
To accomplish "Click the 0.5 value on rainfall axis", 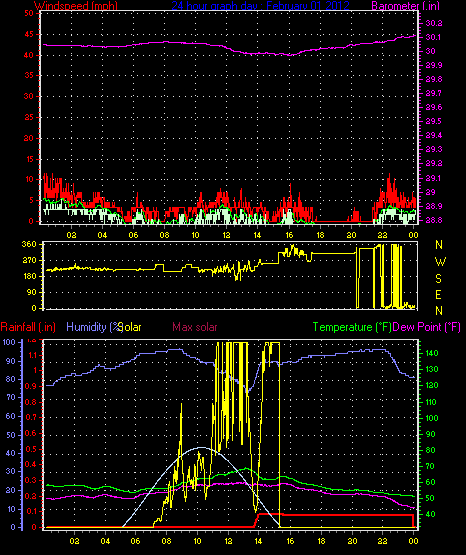I will pyautogui.click(x=31, y=450).
